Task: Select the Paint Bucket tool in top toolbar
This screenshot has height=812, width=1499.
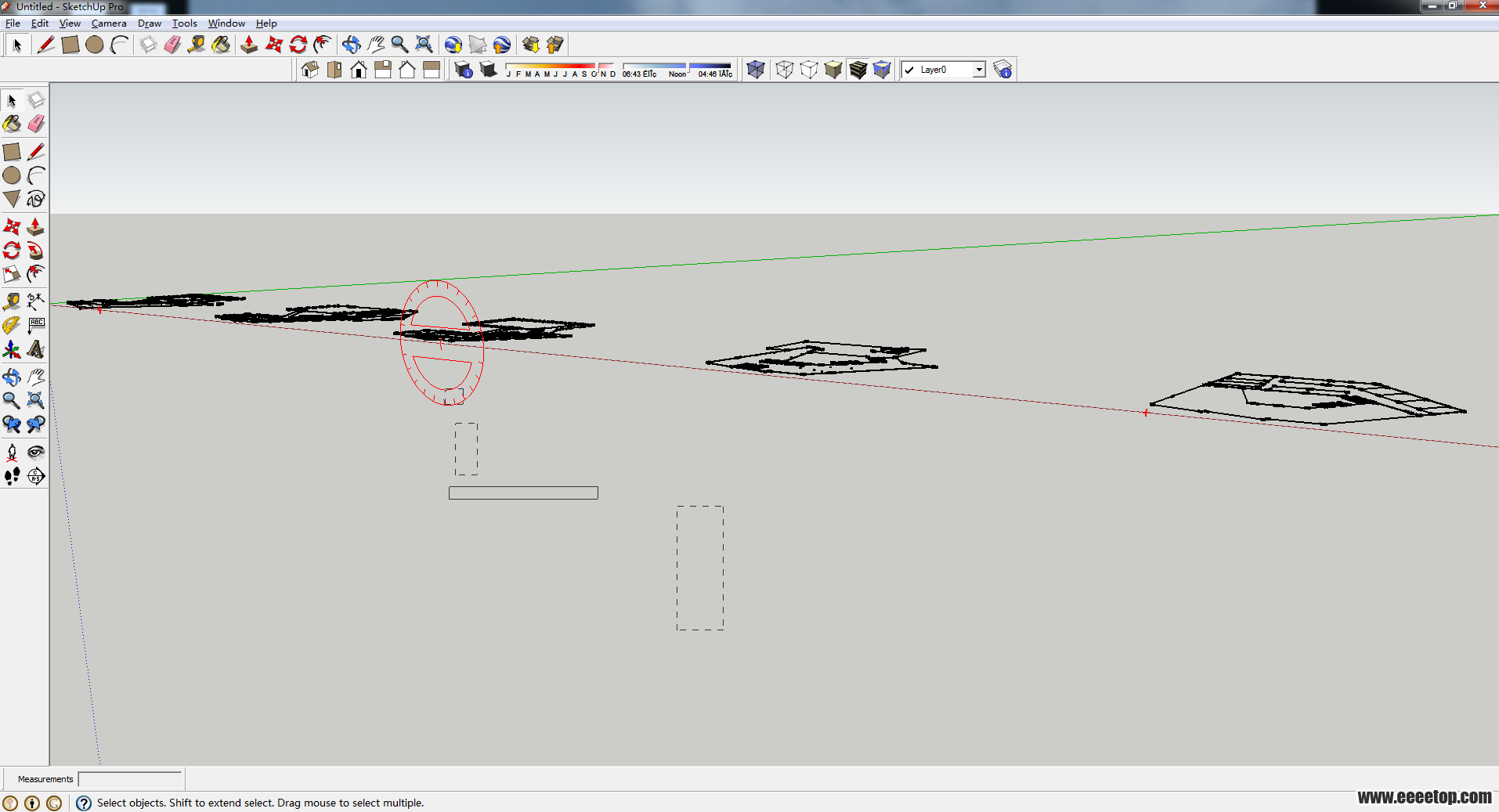Action: [221, 45]
